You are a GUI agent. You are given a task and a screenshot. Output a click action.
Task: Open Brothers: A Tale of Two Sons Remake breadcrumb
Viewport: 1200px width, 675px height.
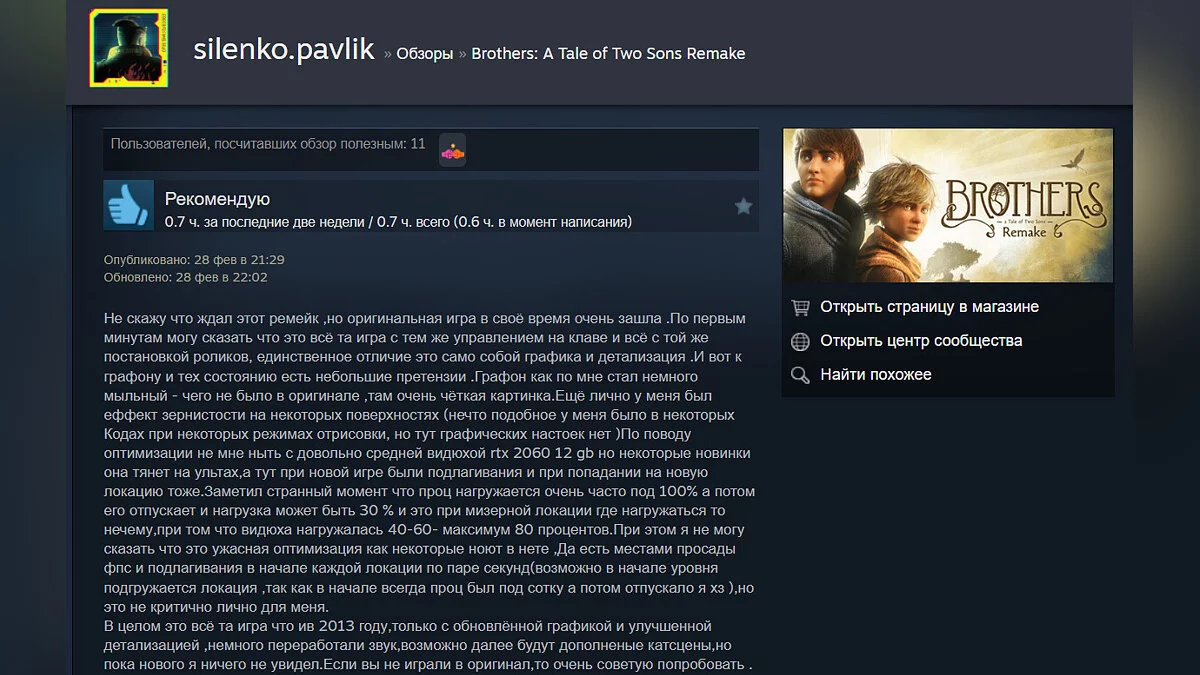point(608,54)
